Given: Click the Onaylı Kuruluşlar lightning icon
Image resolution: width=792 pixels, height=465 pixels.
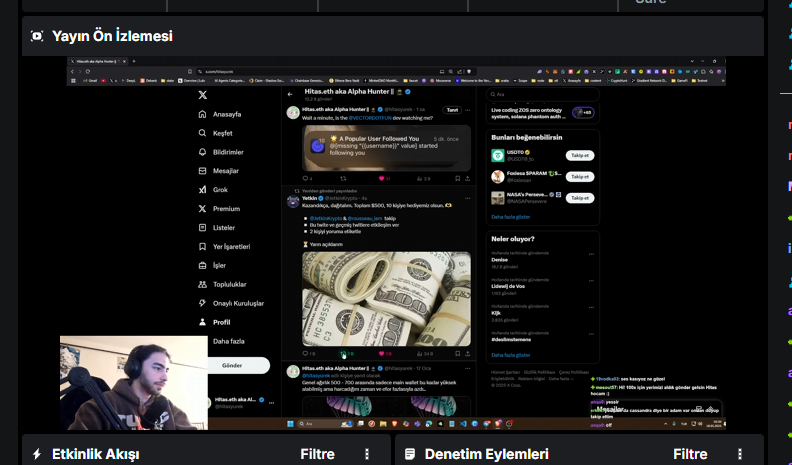Looking at the screenshot, I should 203,303.
